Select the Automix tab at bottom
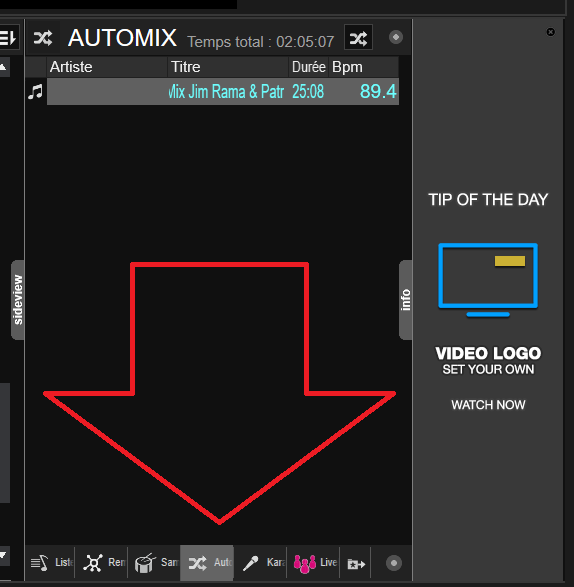 click(207, 563)
